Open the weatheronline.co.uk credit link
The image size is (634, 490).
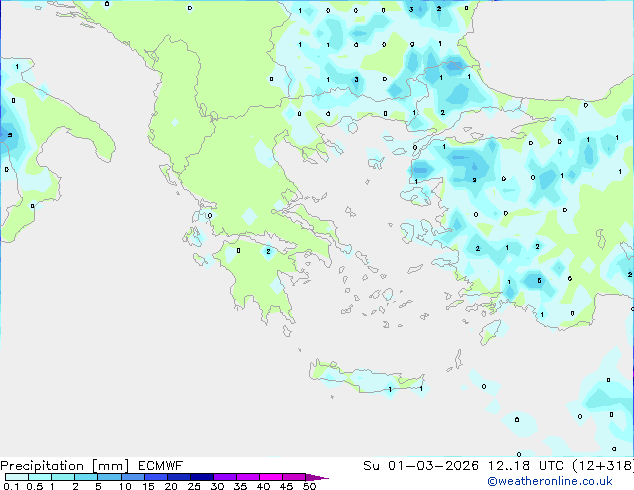(x=550, y=481)
